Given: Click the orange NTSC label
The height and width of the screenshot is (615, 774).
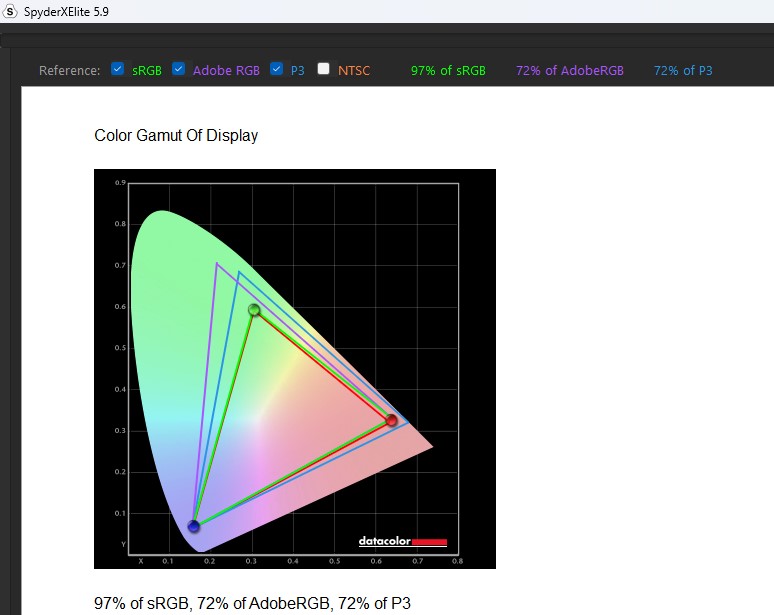Looking at the screenshot, I should pyautogui.click(x=354, y=71).
